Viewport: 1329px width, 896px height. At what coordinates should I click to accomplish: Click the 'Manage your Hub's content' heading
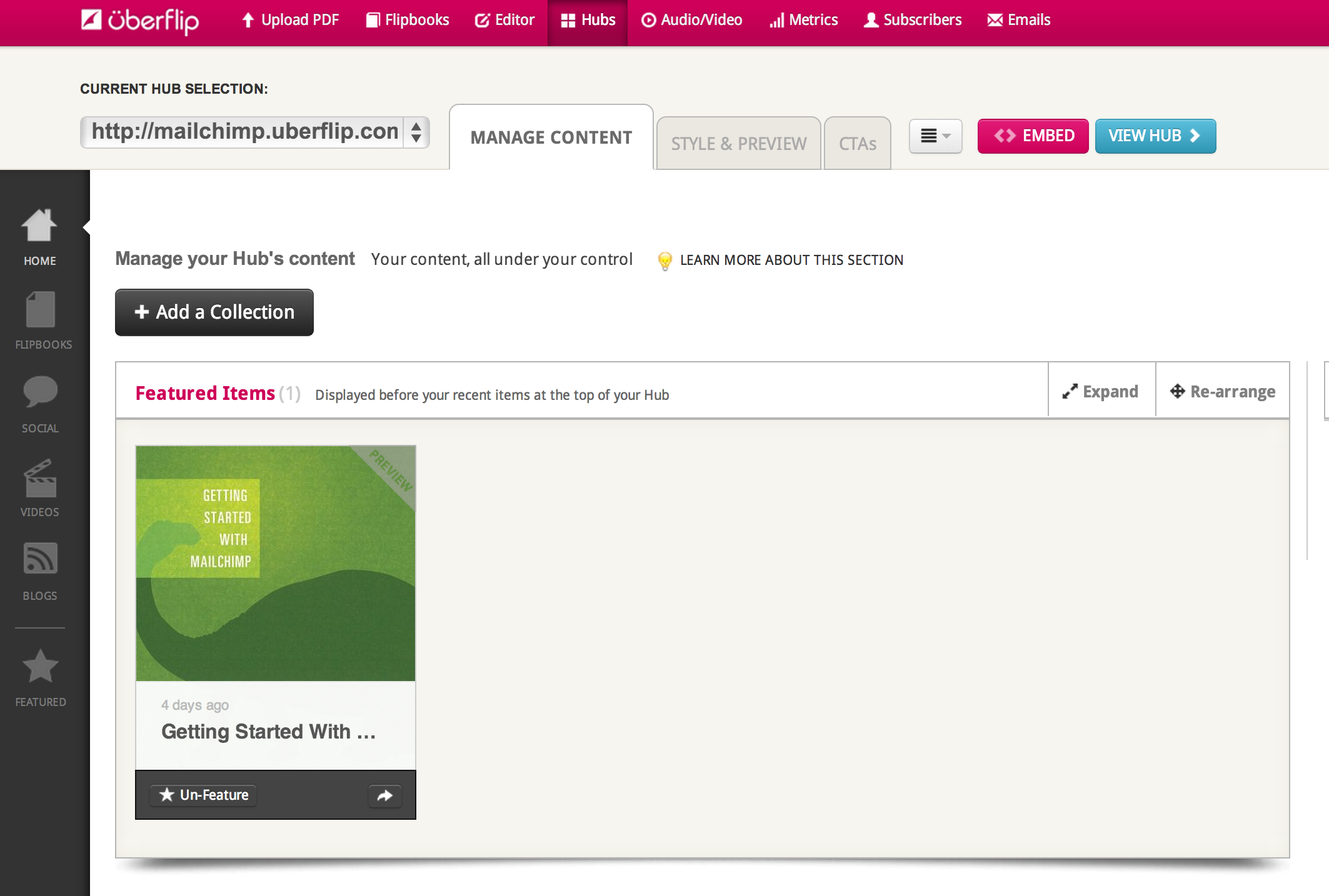click(235, 259)
